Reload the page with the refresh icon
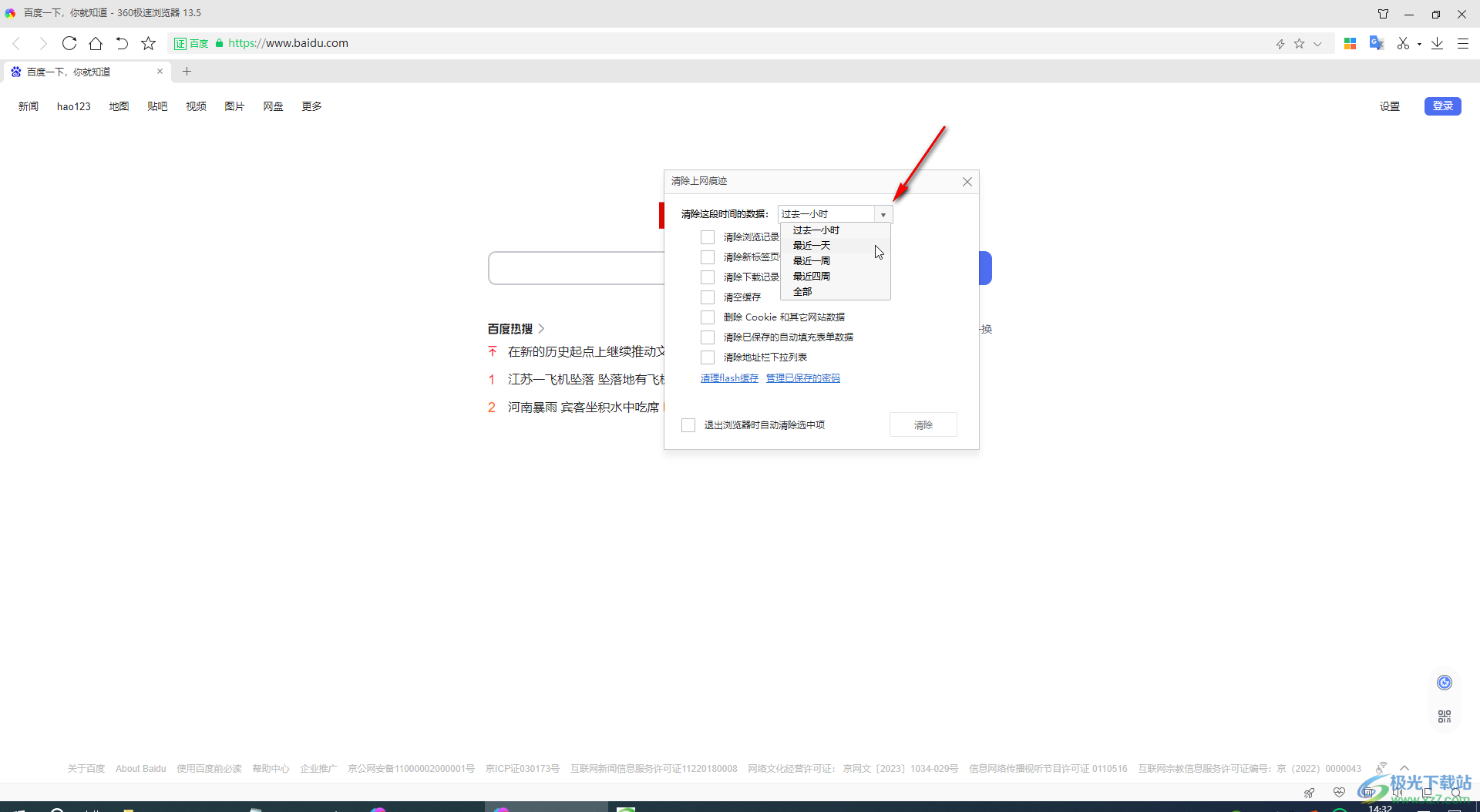Viewport: 1480px width, 812px height. click(69, 43)
